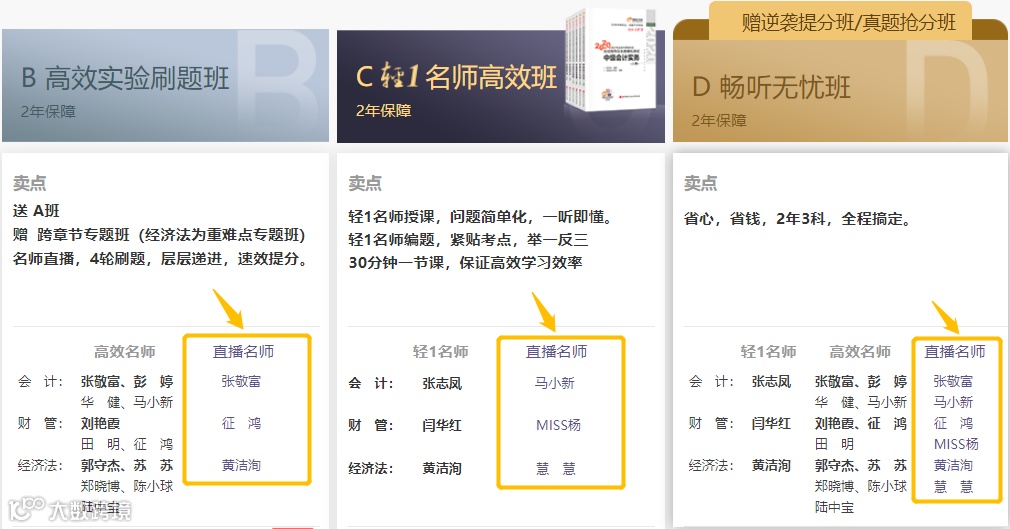Select the 高效名师 column header in D card
This screenshot has width=1010, height=529.
pos(860,352)
